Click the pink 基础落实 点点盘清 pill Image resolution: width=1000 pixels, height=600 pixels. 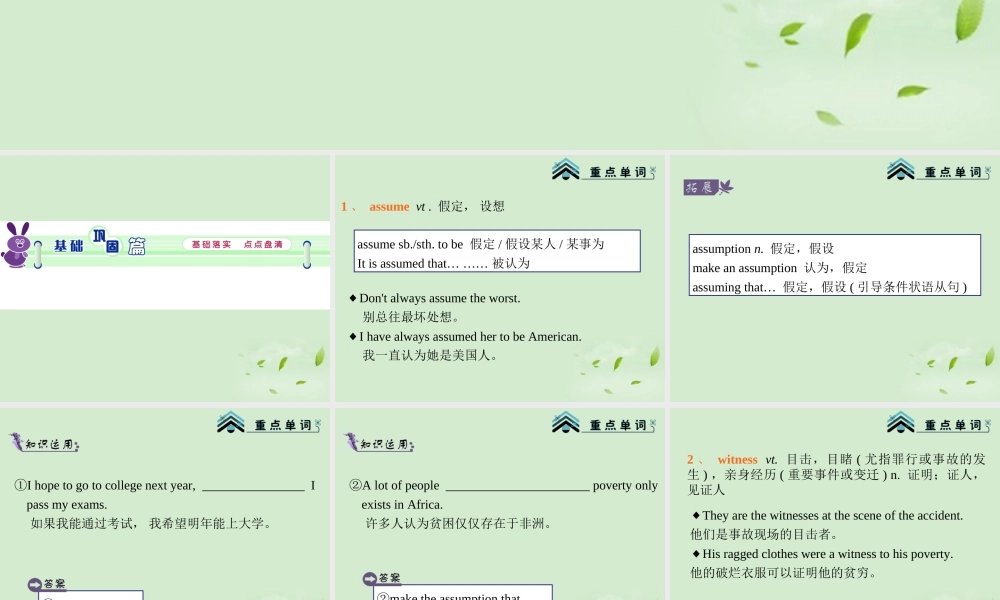237,244
